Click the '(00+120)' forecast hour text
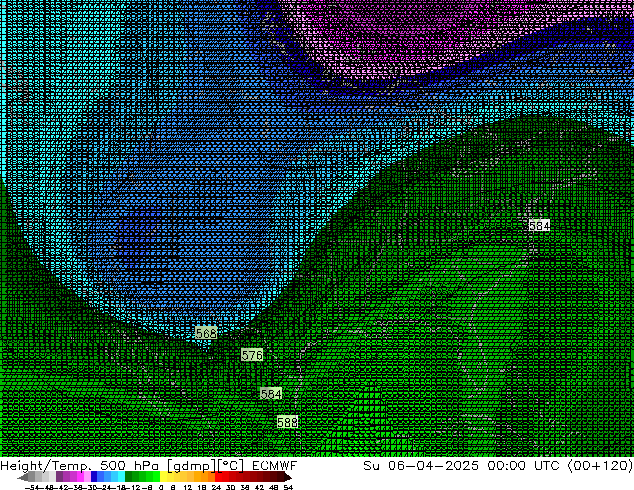 pos(600,465)
